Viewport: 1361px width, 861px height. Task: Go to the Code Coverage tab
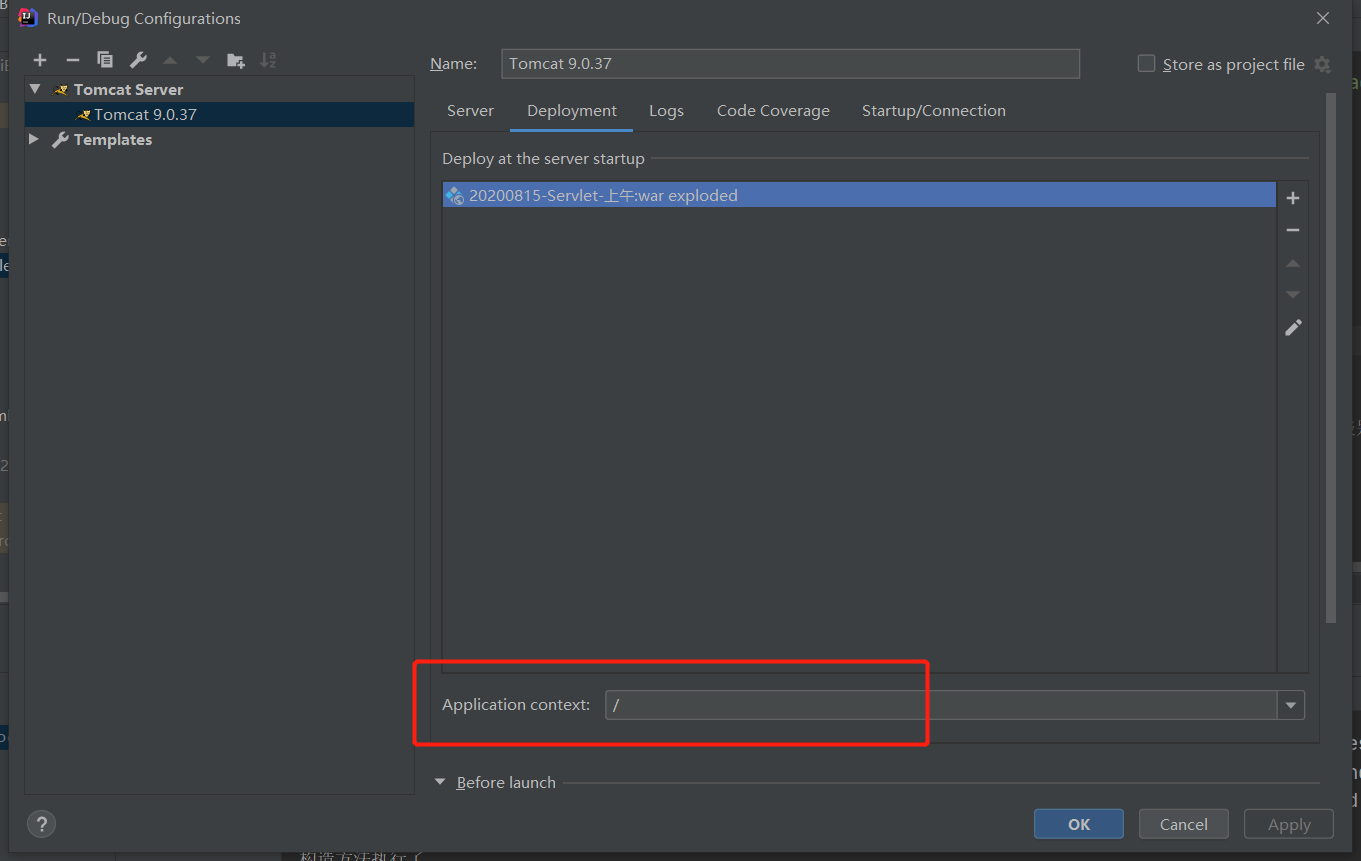773,111
